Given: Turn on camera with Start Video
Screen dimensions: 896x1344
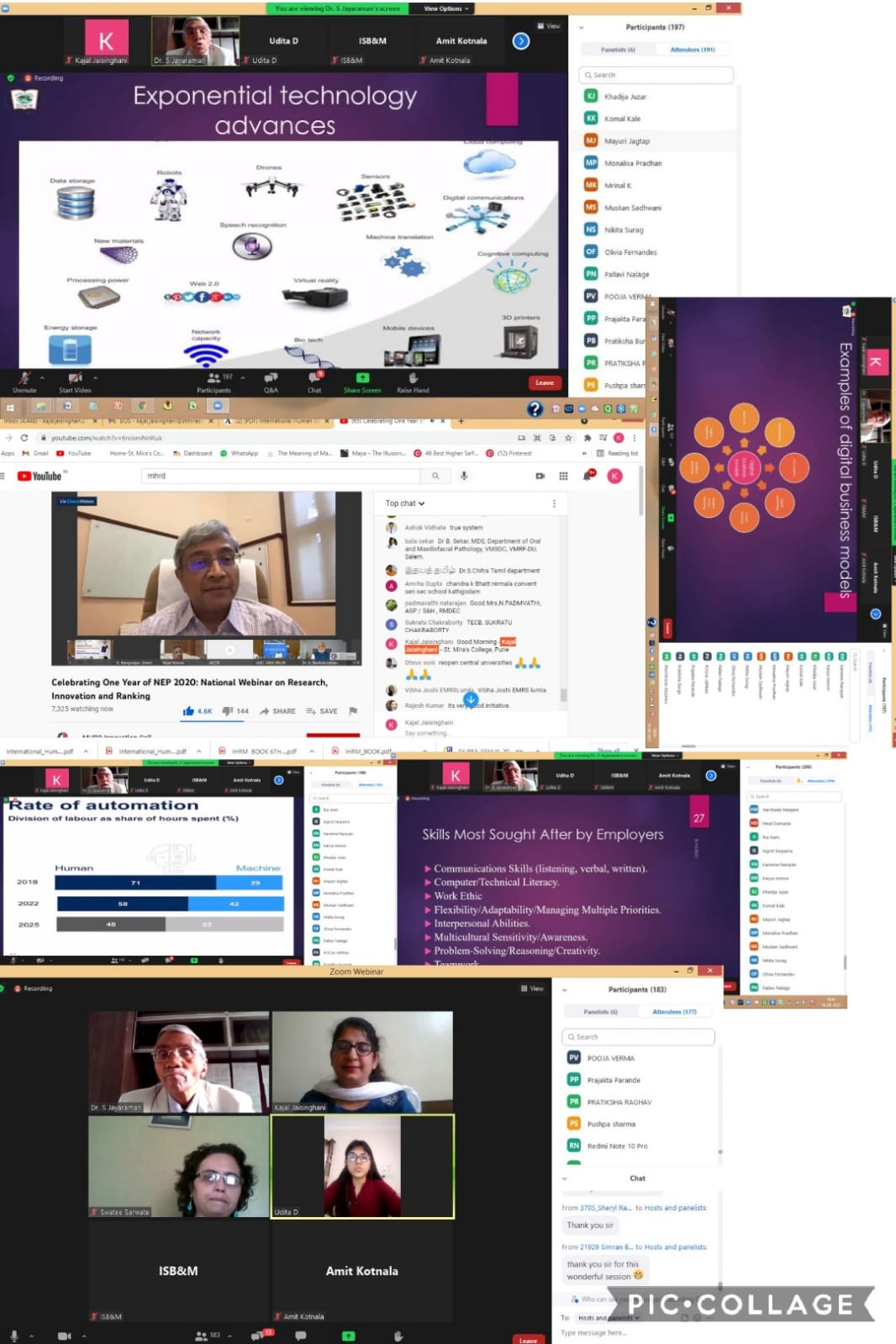Looking at the screenshot, I should [x=75, y=380].
